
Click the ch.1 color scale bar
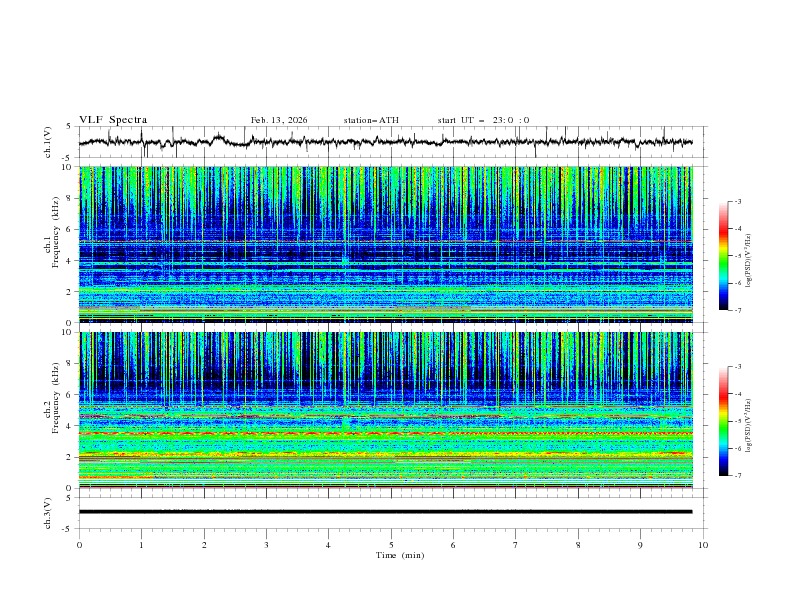(x=723, y=256)
